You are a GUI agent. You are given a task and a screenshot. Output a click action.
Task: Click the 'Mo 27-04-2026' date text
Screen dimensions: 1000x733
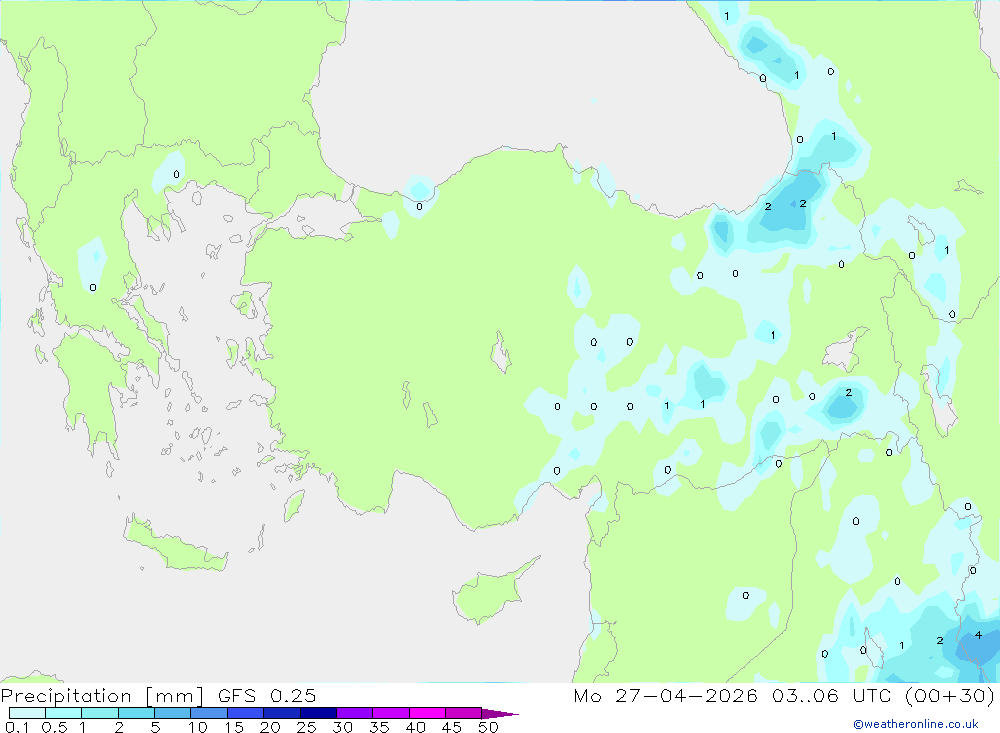(665, 696)
